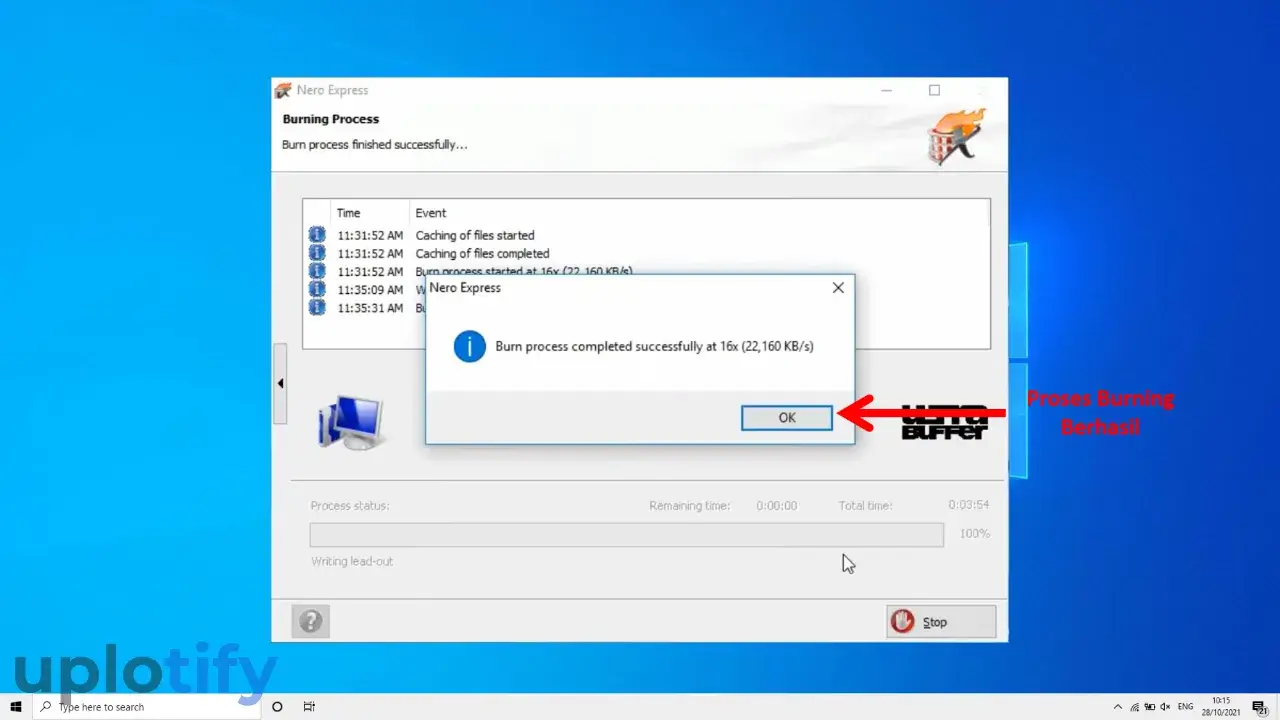Screen dimensions: 1280x720
Task: Click the taskbar search box
Action: point(145,707)
